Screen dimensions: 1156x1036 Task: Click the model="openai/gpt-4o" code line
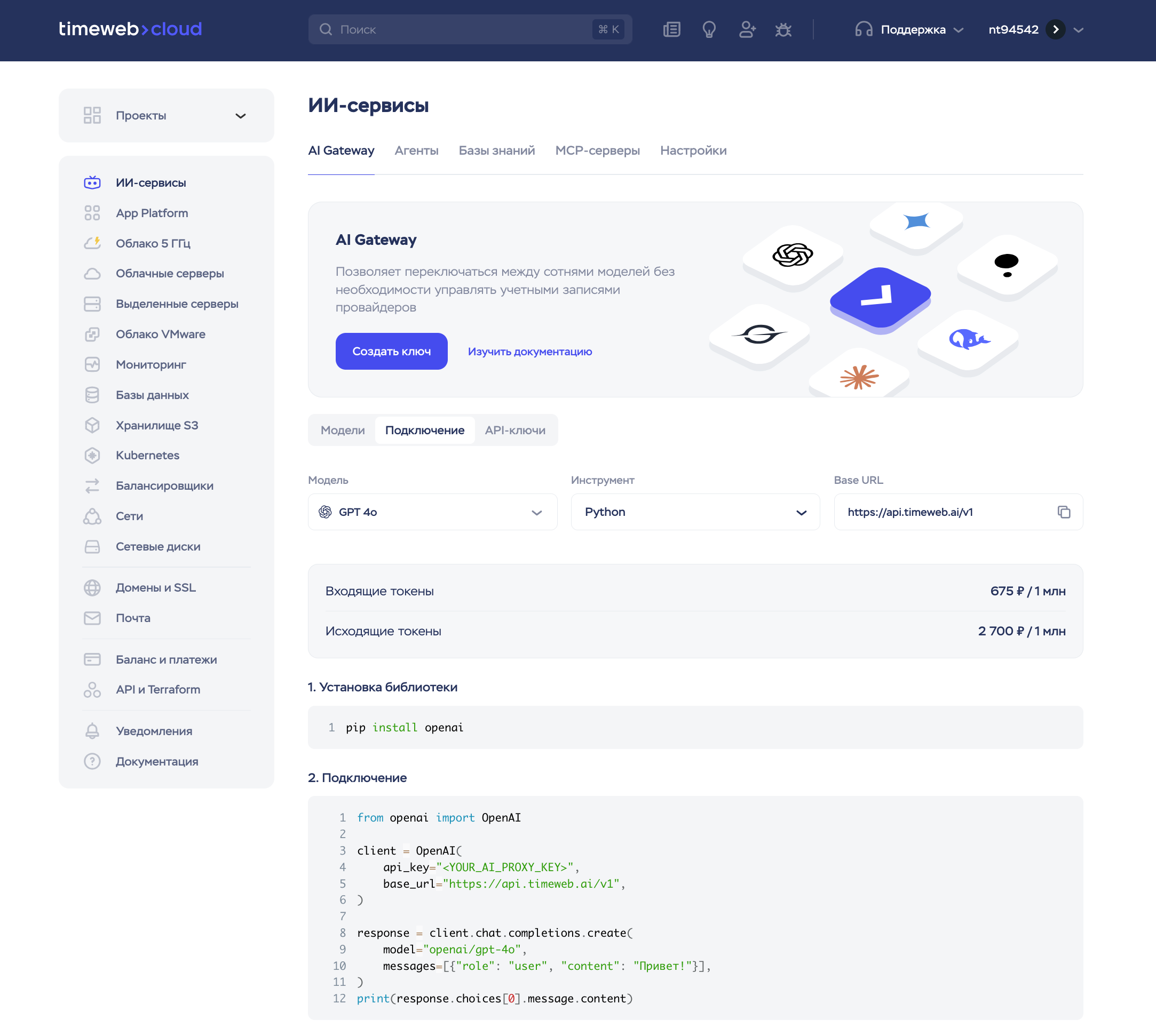click(454, 950)
